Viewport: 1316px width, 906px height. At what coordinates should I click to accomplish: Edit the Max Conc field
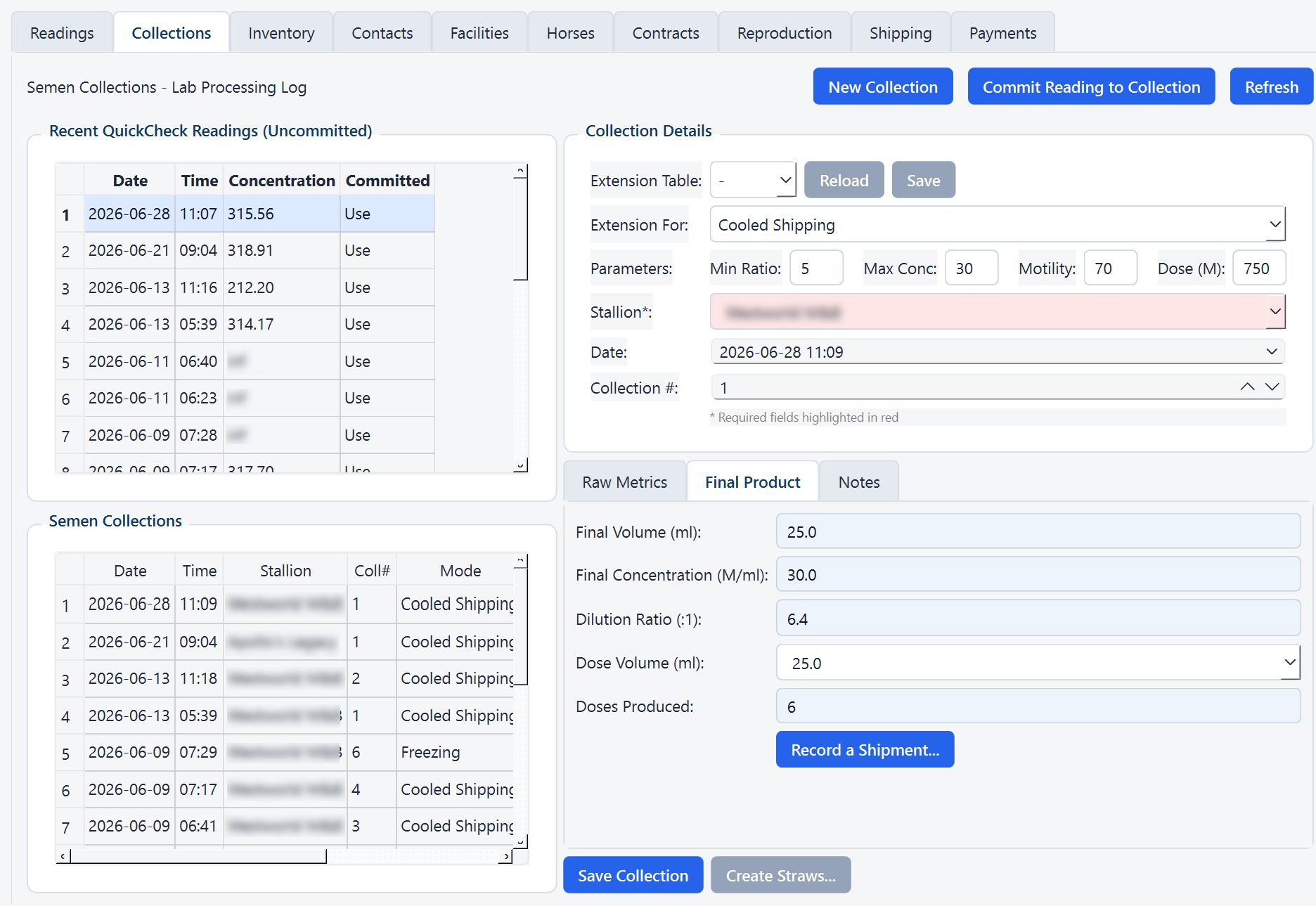pyautogui.click(x=972, y=268)
